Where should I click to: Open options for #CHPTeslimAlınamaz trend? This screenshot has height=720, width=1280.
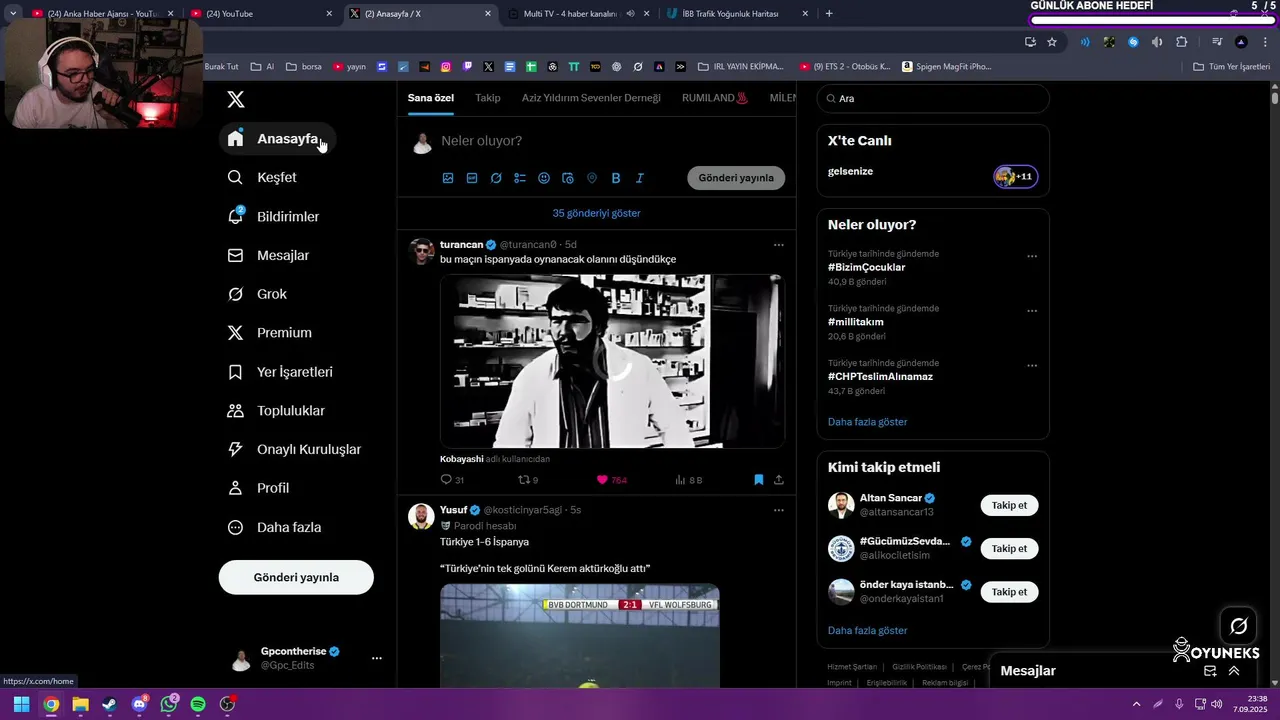pyautogui.click(x=1032, y=366)
